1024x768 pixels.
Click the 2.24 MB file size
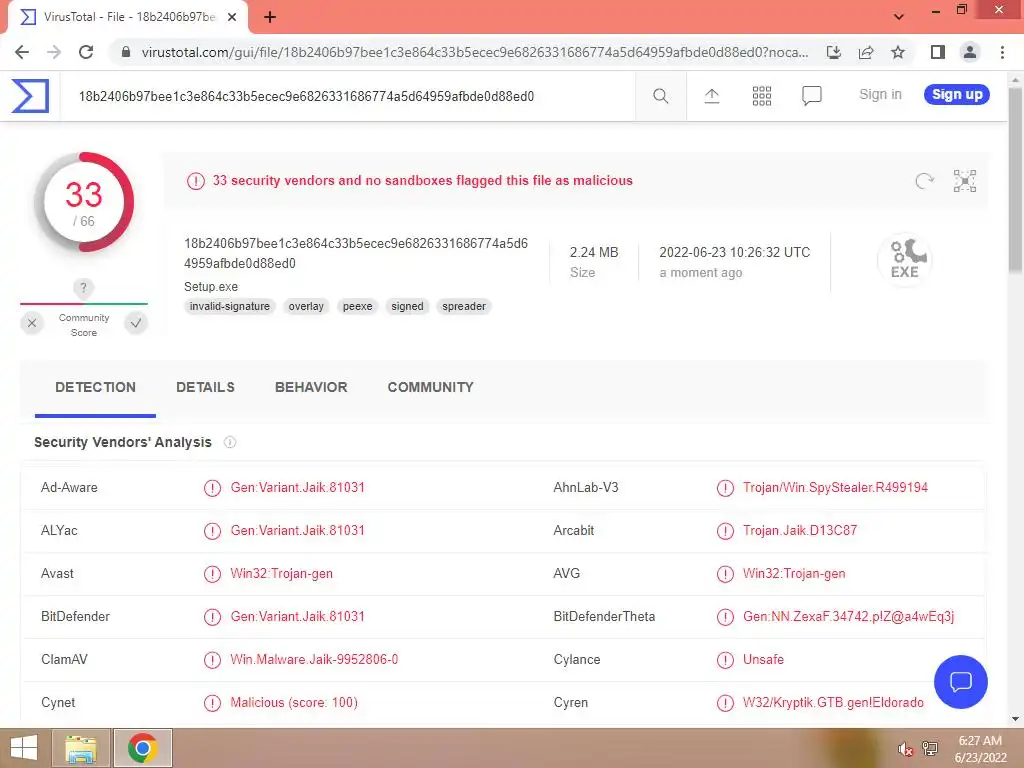pos(594,252)
